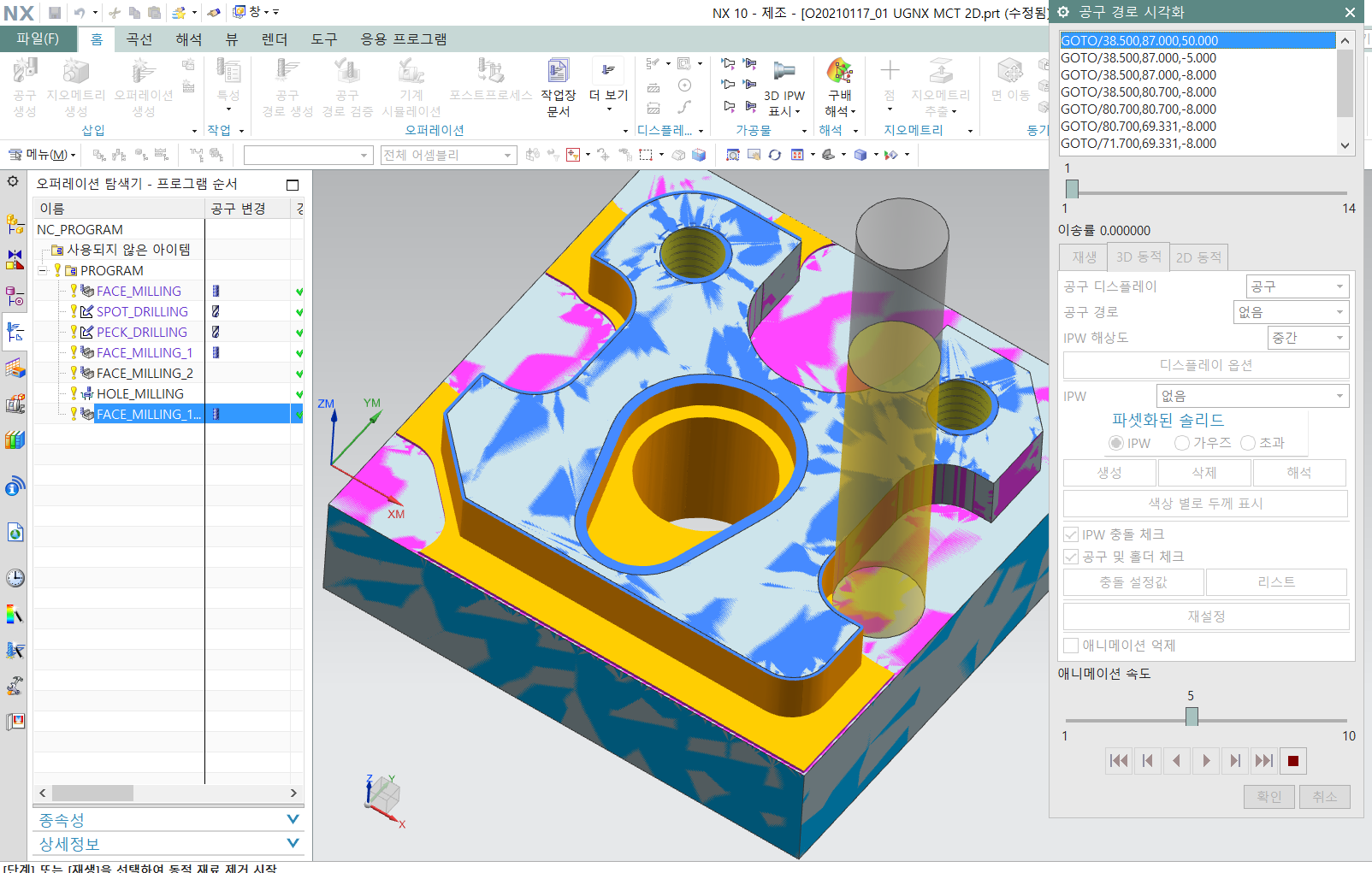
Task: Step to the next operation playback button
Action: pos(1264,761)
